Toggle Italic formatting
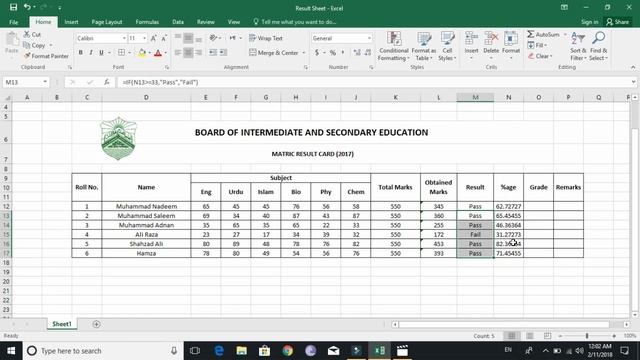 91,53
